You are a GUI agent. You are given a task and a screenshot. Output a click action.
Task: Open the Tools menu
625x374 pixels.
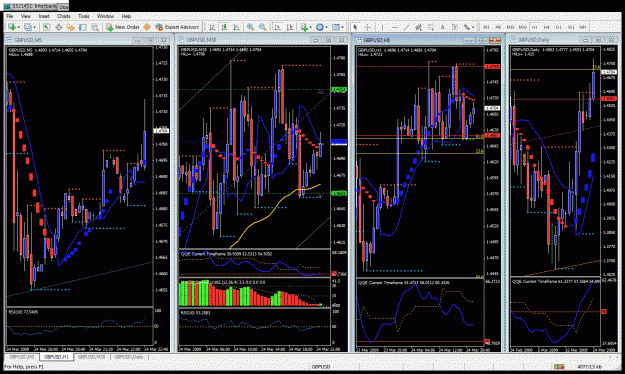pyautogui.click(x=84, y=16)
